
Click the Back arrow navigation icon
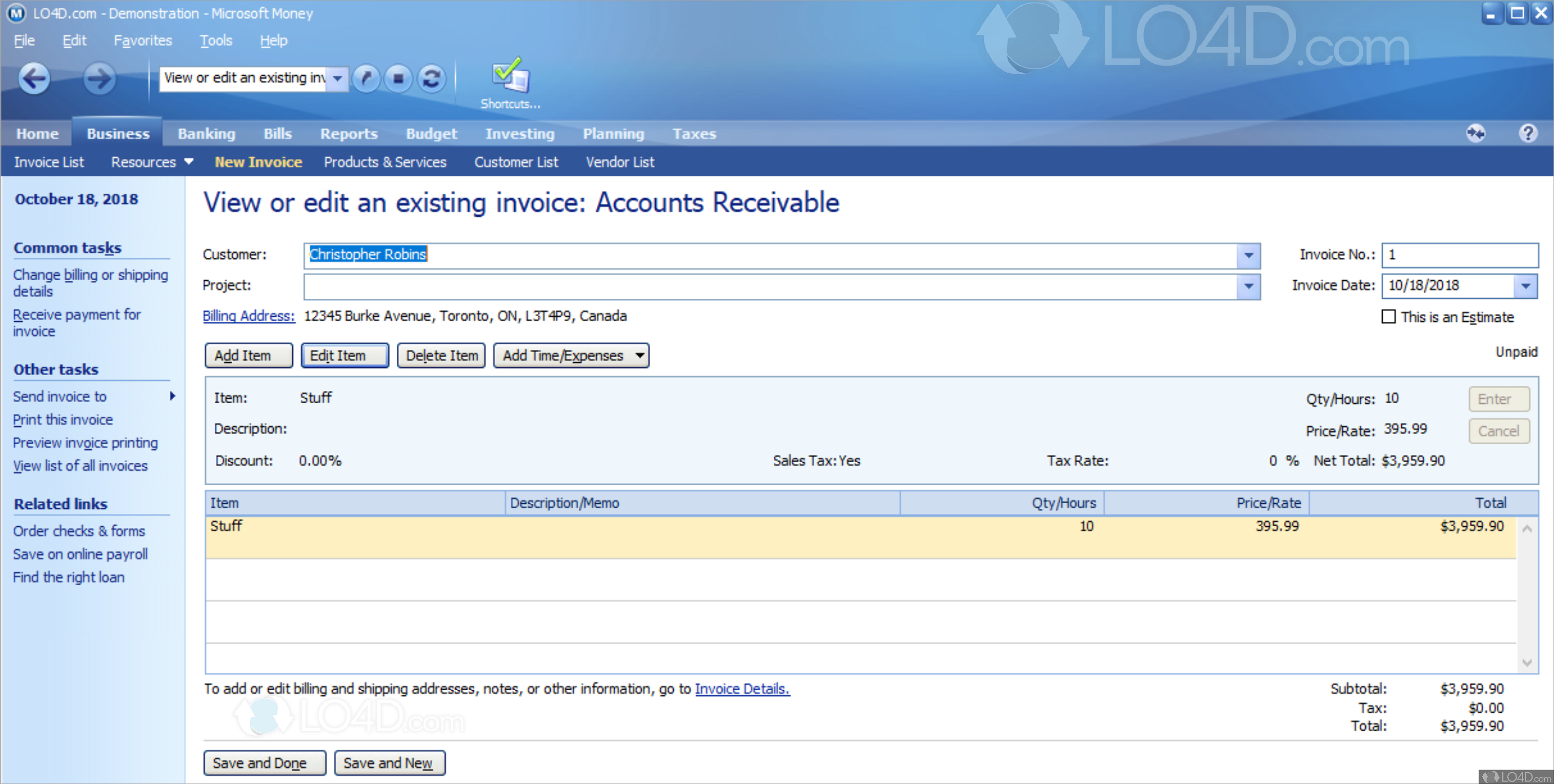coord(34,78)
